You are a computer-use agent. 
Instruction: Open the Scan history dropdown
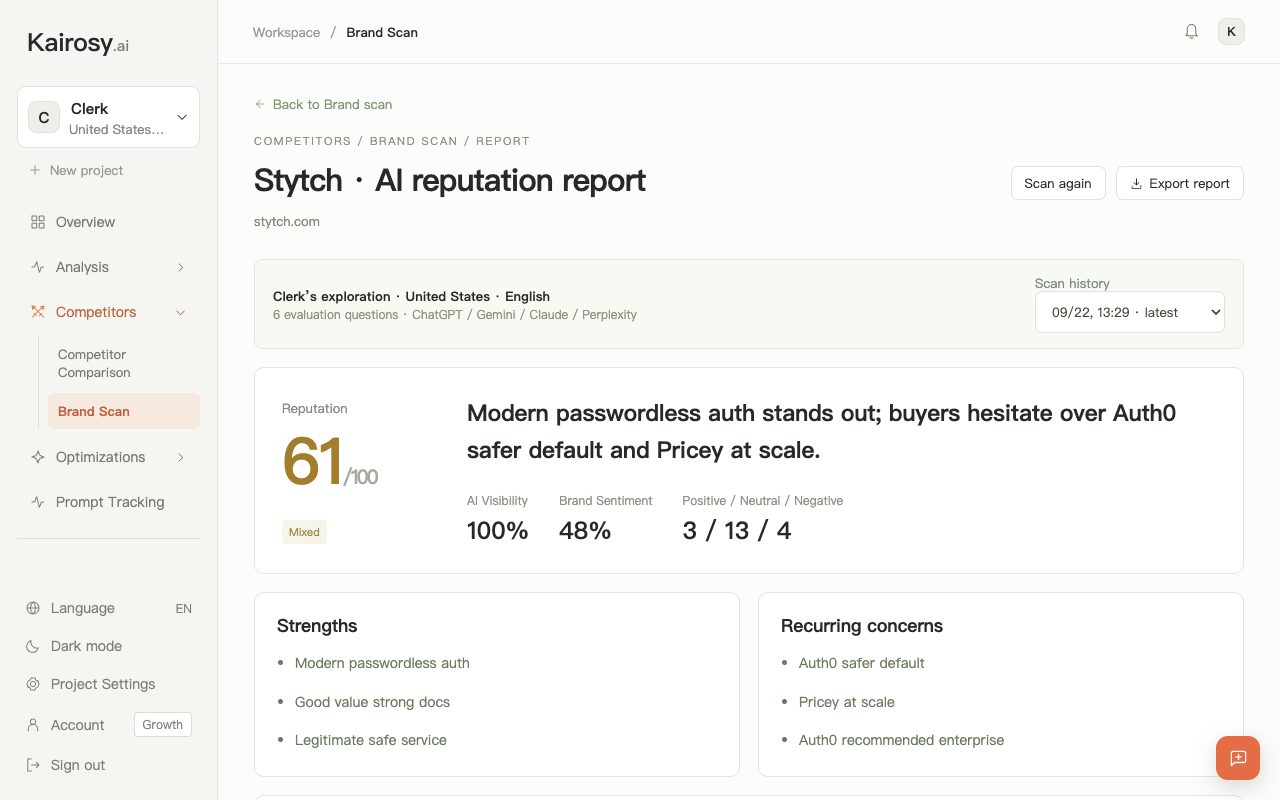click(x=1130, y=312)
